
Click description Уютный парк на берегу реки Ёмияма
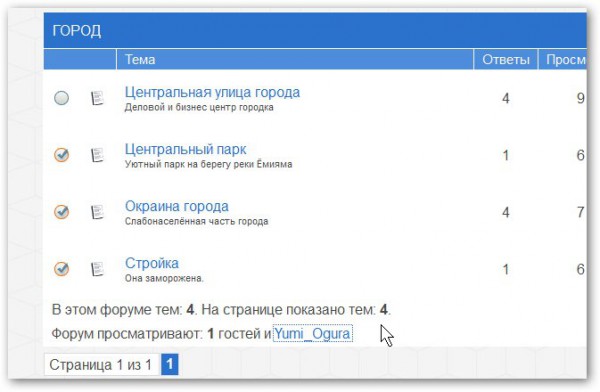coord(209,164)
